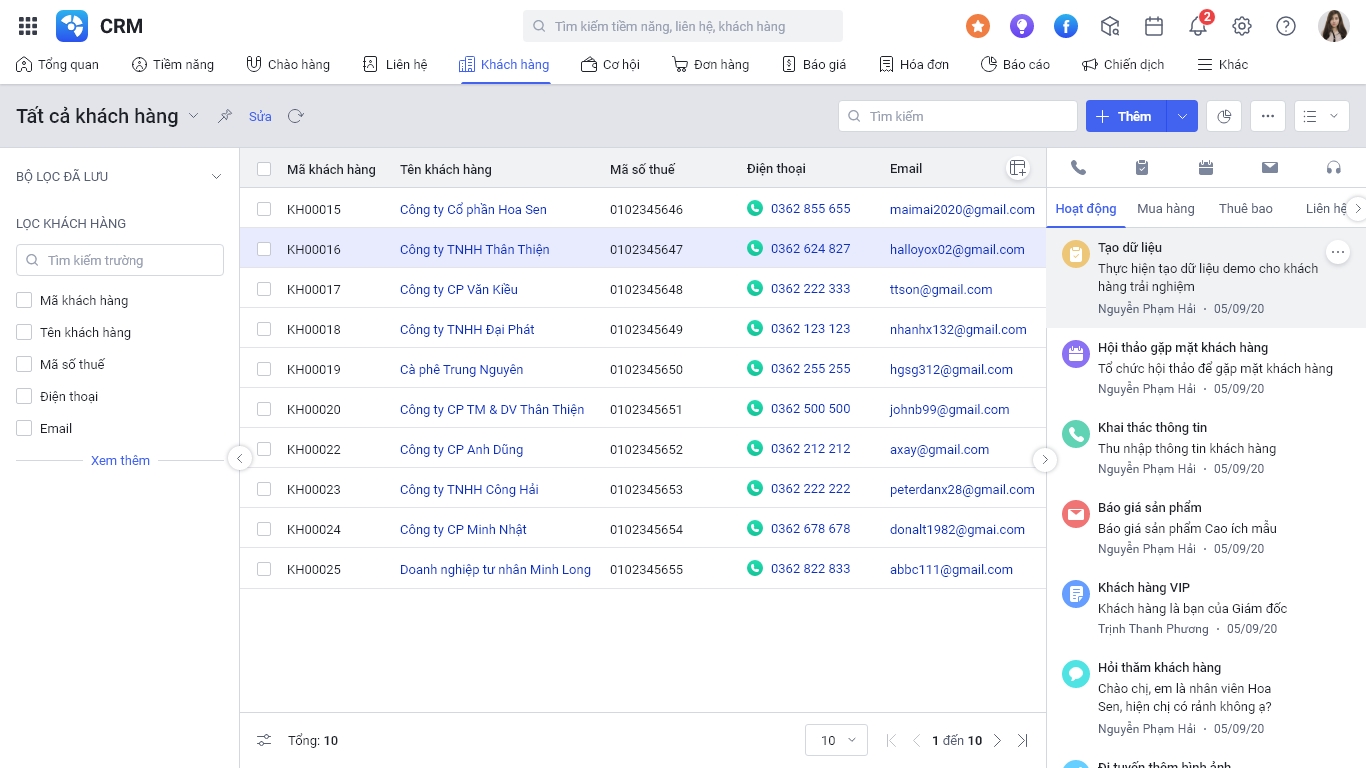Call phone number 0362 500 500
Screen dimensions: 1366x768
[x=810, y=409]
